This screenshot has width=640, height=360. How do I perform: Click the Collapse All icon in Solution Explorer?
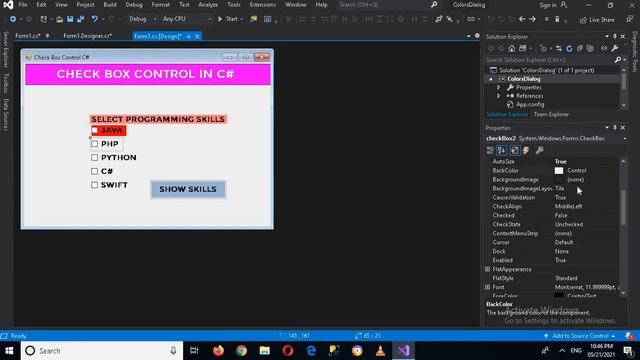pyautogui.click(x=580, y=49)
